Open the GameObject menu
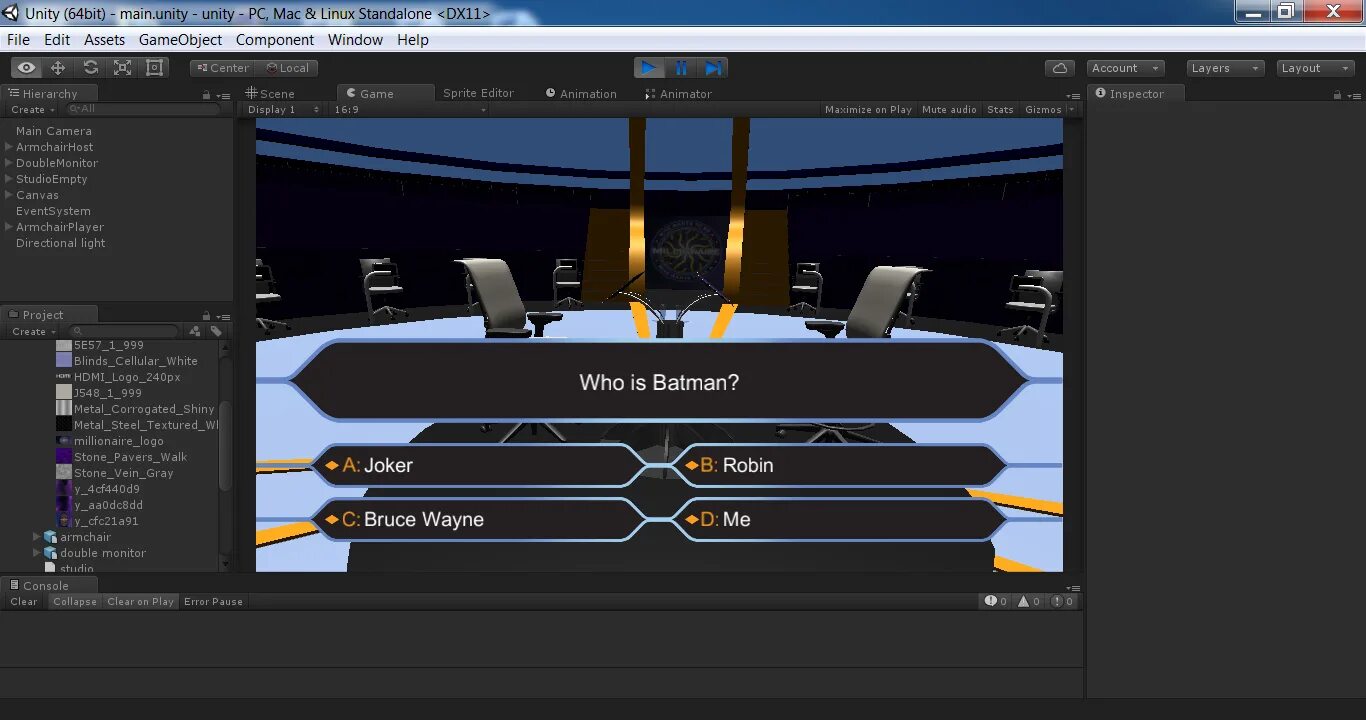This screenshot has width=1366, height=720. tap(180, 40)
